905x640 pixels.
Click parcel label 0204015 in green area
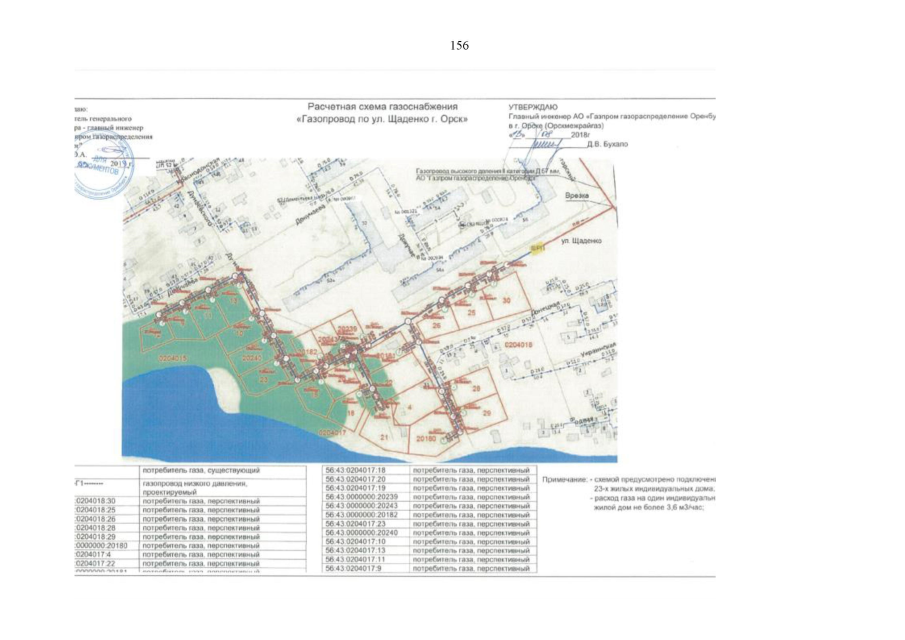point(172,357)
